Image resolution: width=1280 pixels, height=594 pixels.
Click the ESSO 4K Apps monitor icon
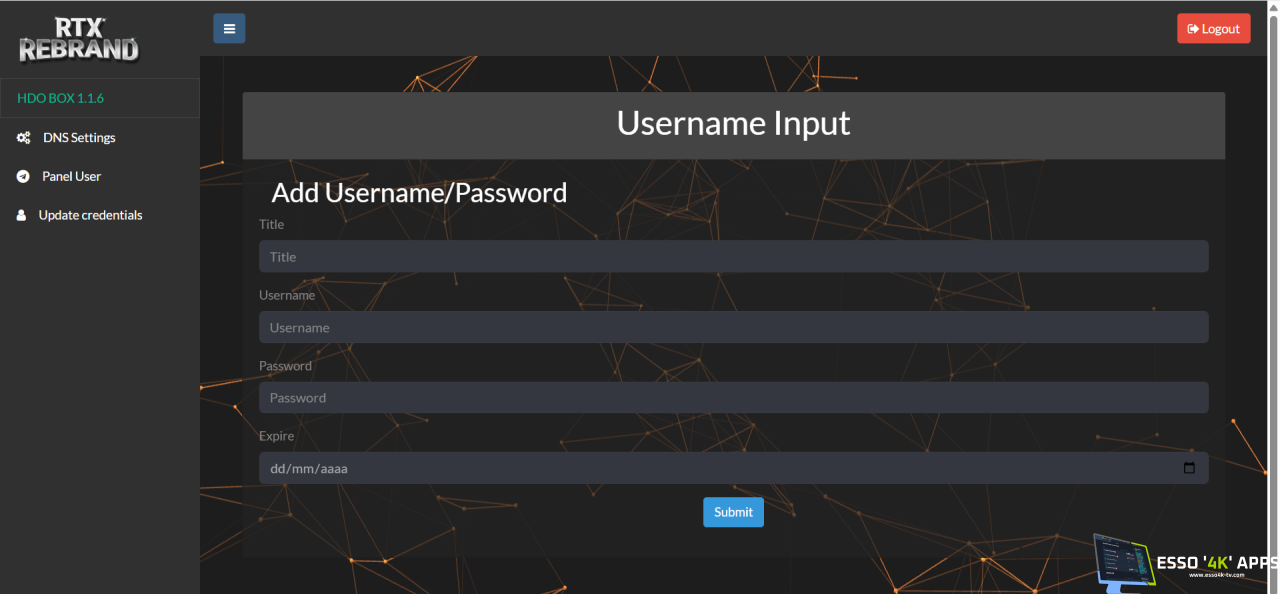coord(1123,559)
